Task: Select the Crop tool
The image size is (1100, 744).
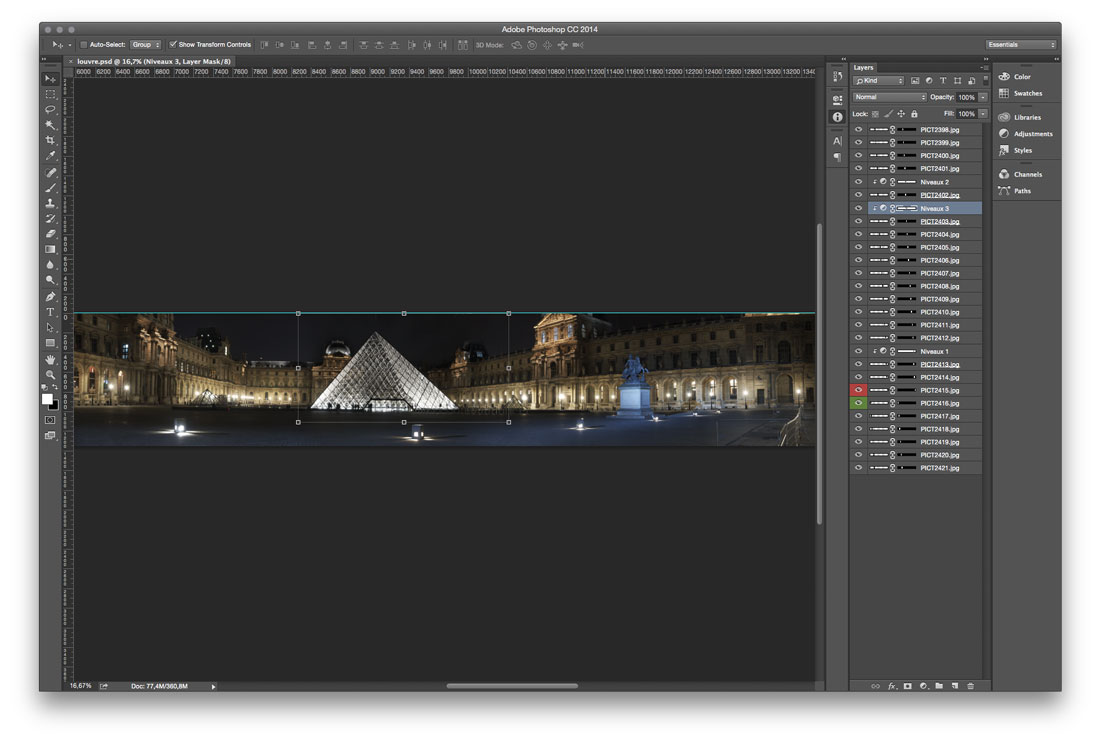Action: click(x=50, y=140)
